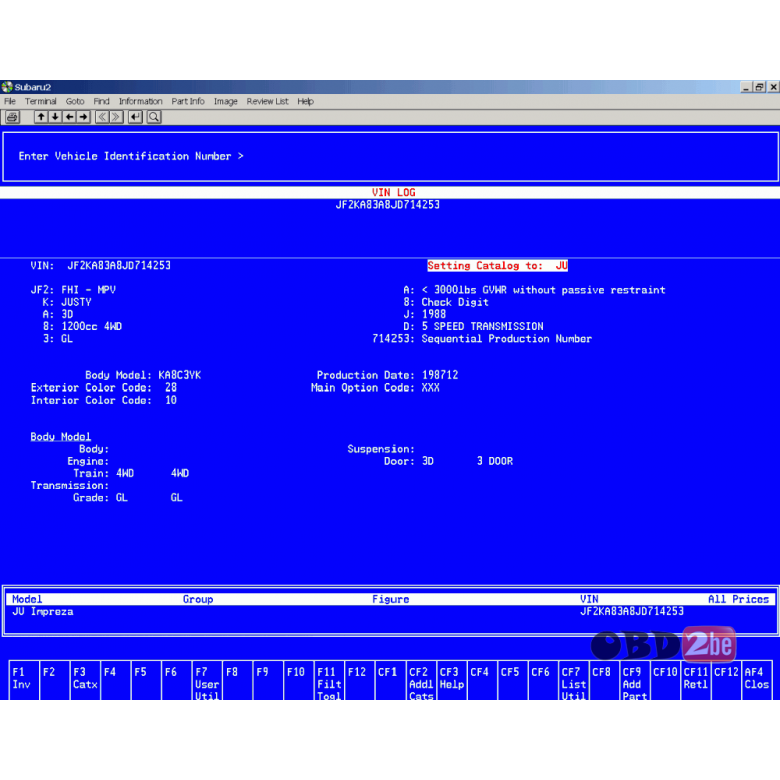780x780 pixels.
Task: Click the F6 function key
Action: (177, 680)
